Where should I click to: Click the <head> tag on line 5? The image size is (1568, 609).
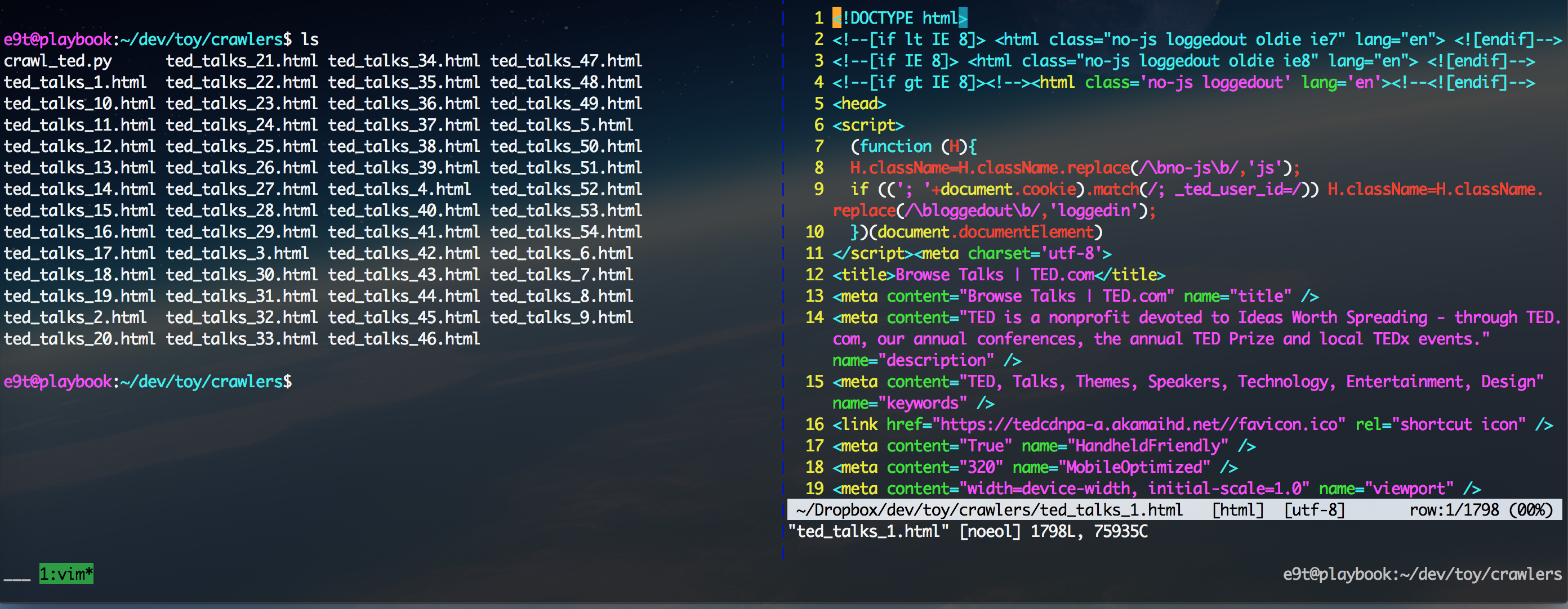click(x=859, y=104)
